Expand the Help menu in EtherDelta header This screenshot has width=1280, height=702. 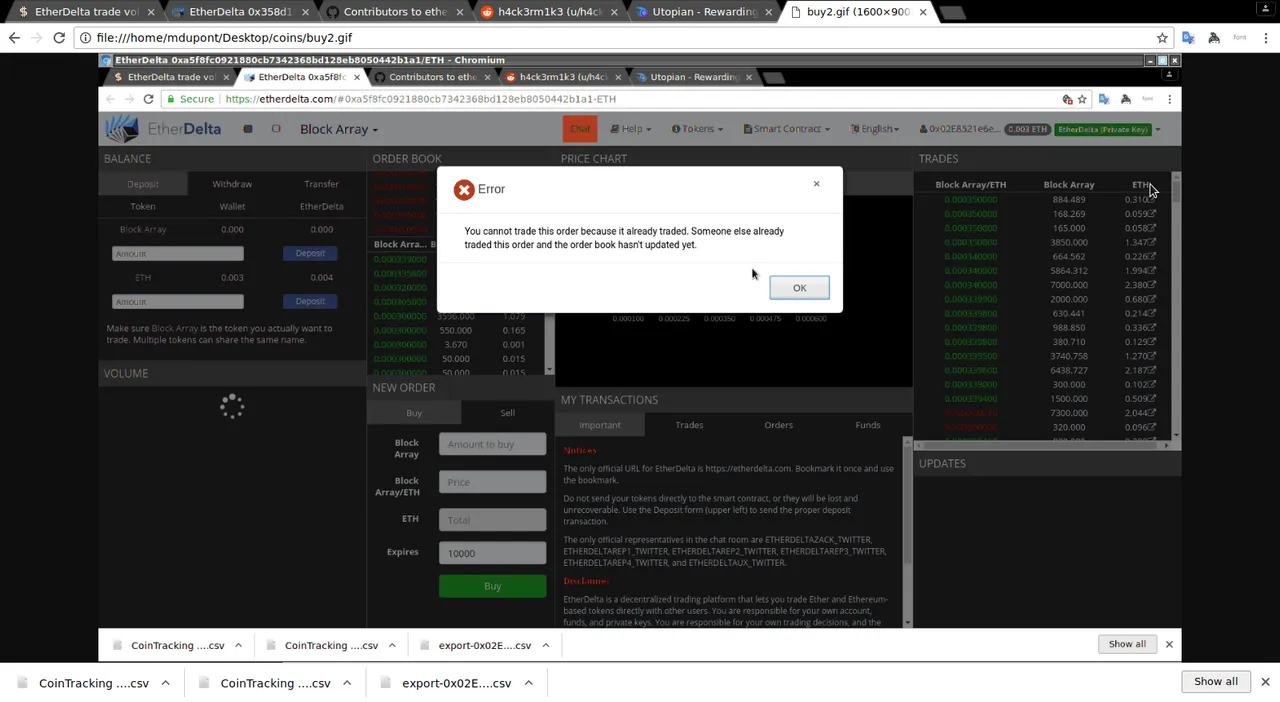pyautogui.click(x=630, y=129)
